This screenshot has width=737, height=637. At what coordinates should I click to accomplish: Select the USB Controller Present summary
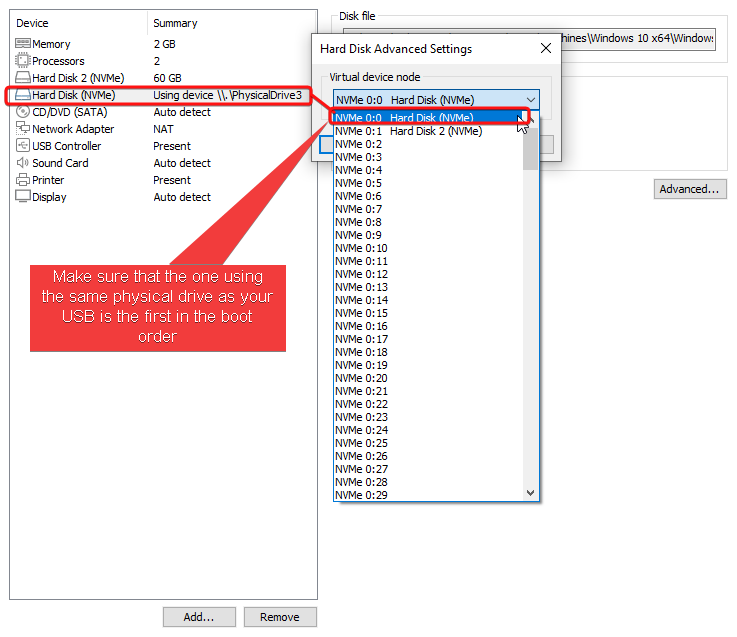tap(172, 146)
